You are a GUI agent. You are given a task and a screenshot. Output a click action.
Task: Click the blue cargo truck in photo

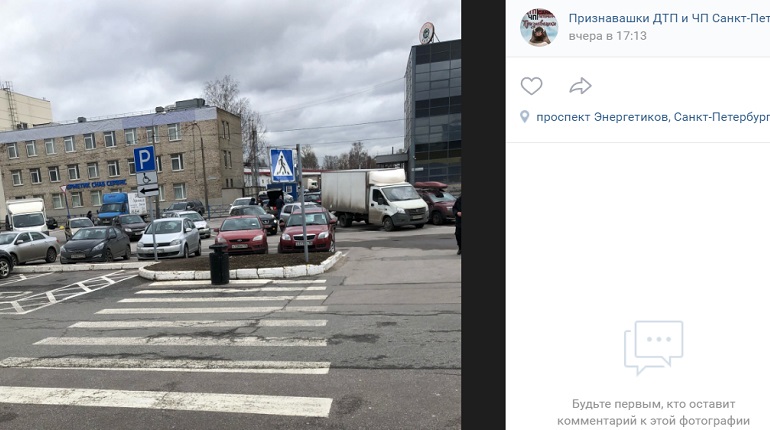(114, 206)
